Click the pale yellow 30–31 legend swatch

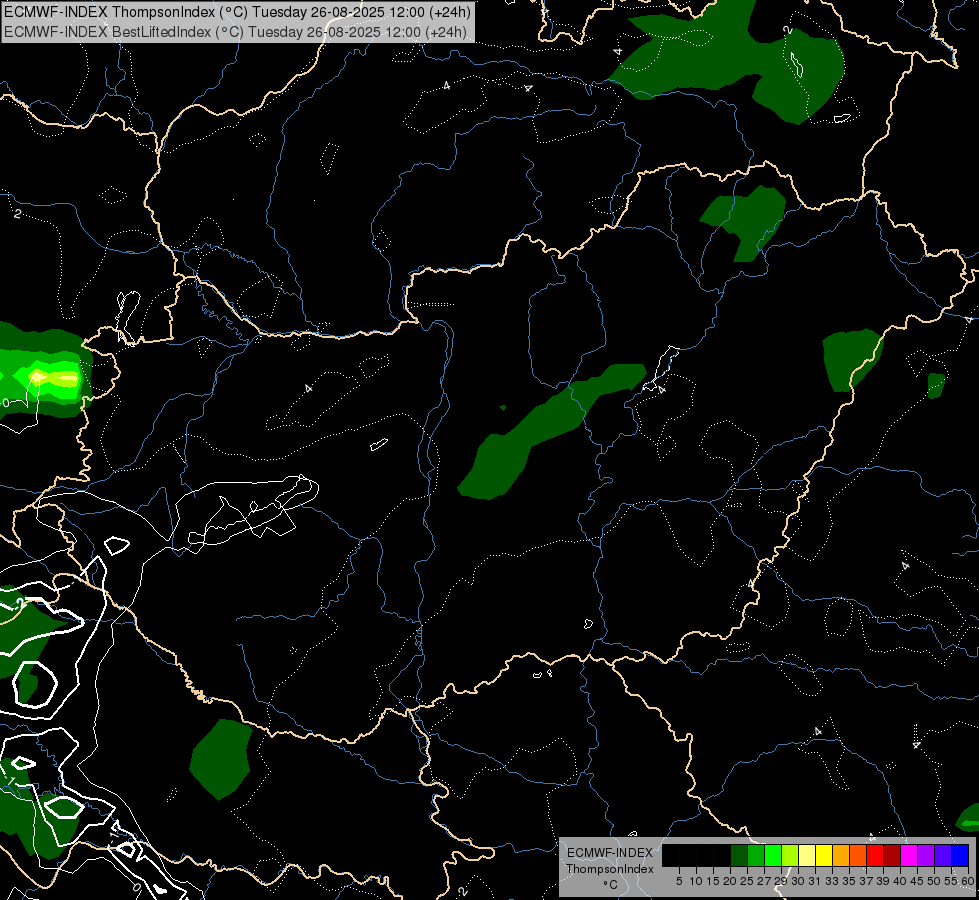pos(807,855)
